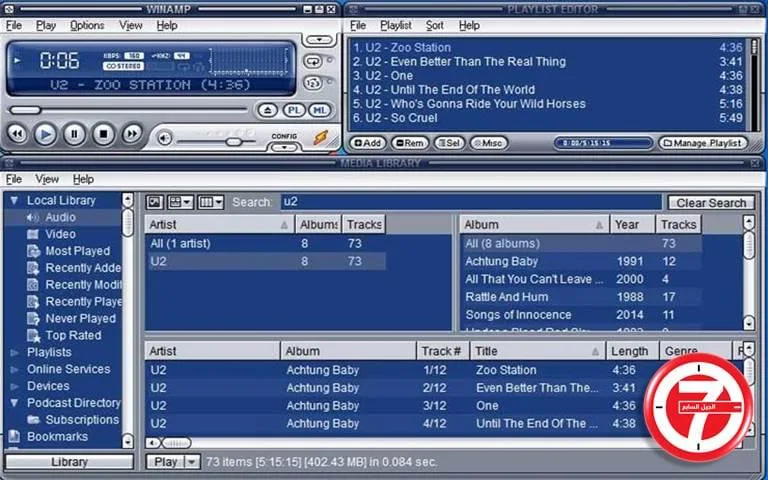Toggle the media library with ML button
Viewport: 768px width, 480px height.
pyautogui.click(x=319, y=110)
